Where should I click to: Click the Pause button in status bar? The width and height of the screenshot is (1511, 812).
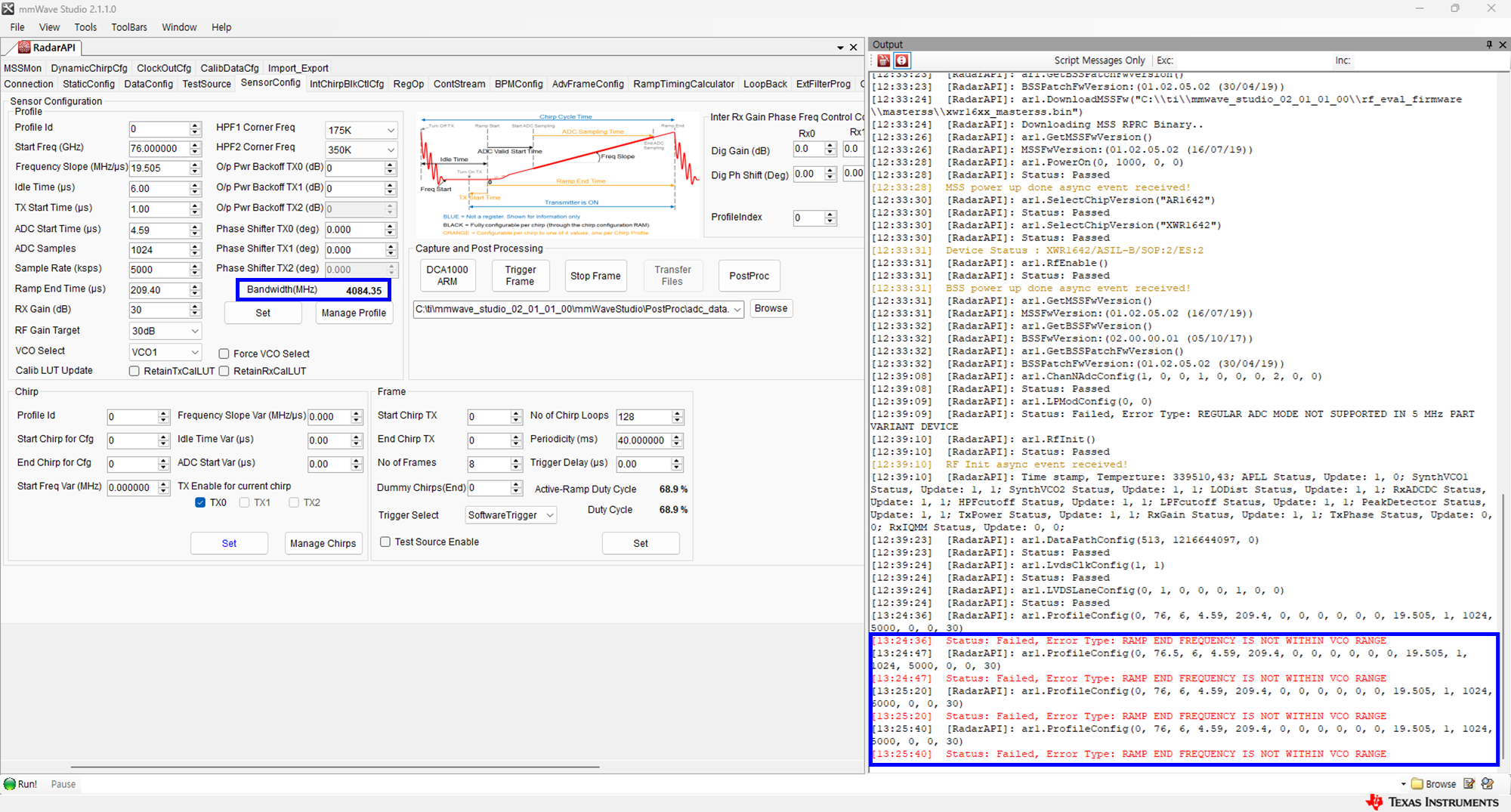click(63, 784)
